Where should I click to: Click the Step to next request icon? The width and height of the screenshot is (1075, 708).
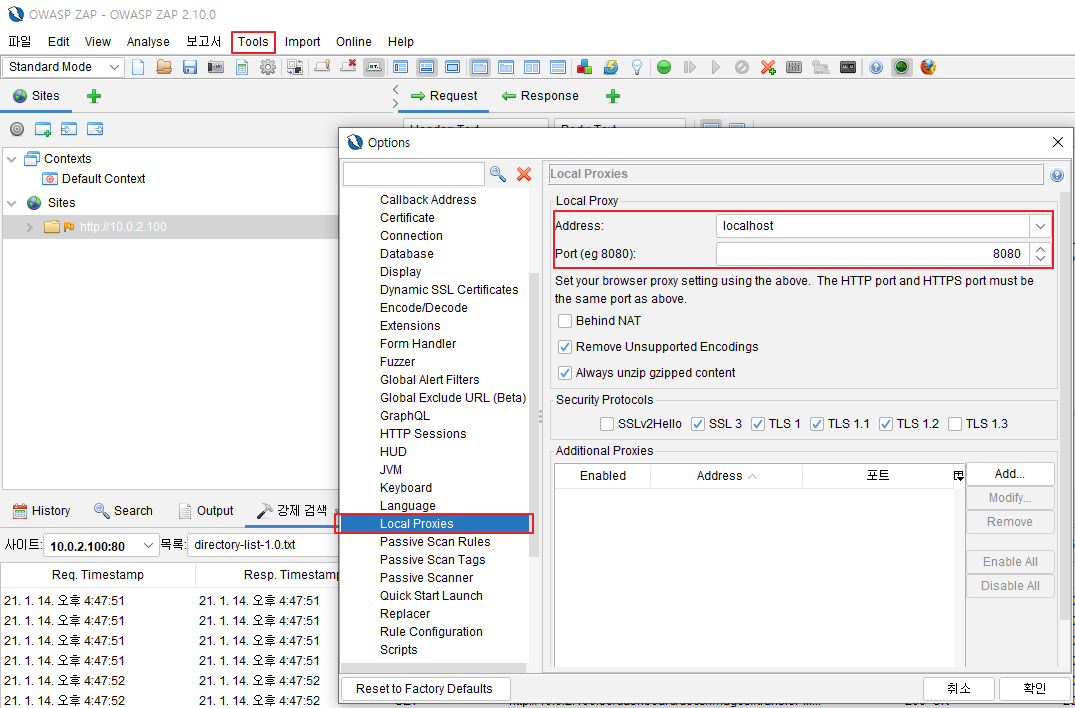coord(690,67)
